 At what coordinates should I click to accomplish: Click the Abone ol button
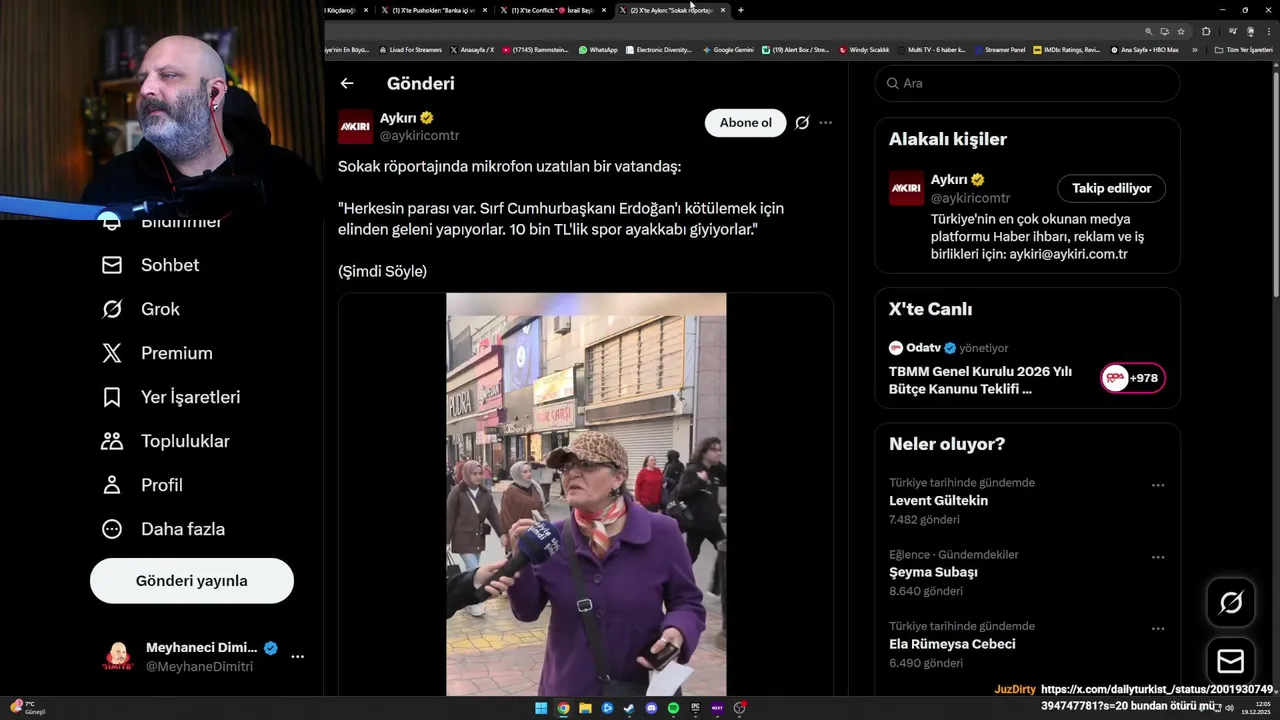746,123
